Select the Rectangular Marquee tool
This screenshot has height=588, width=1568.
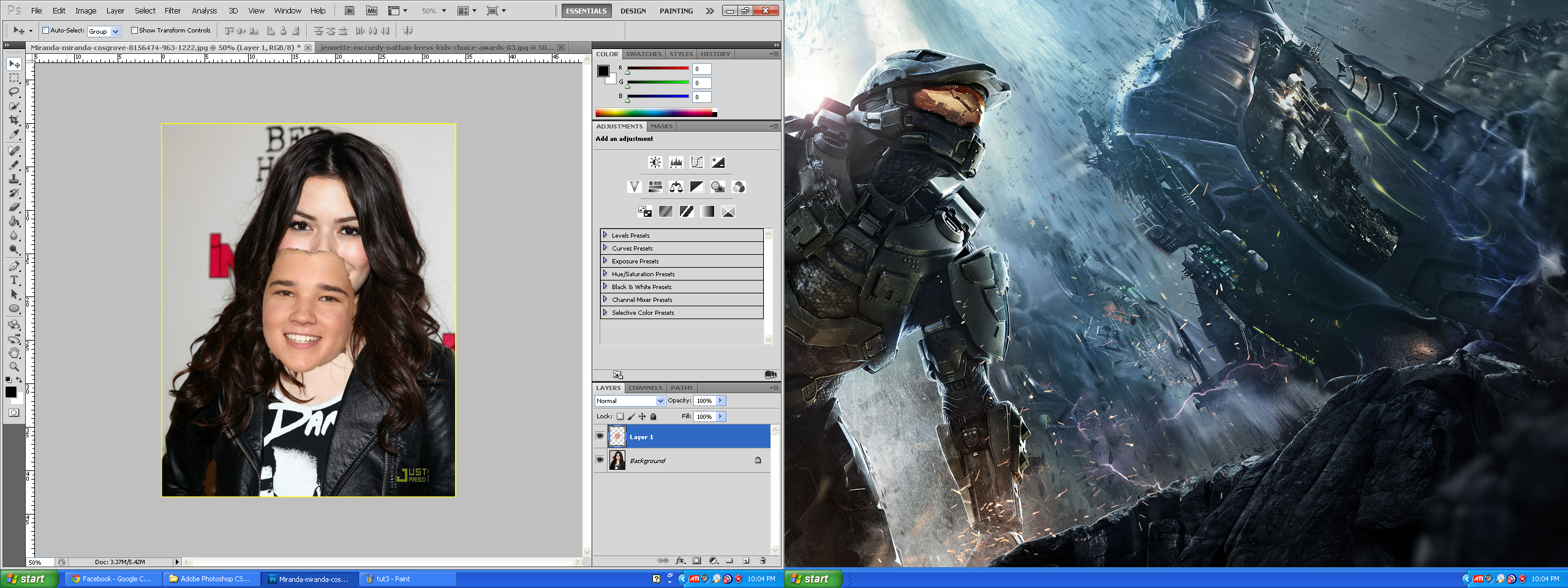pyautogui.click(x=14, y=78)
